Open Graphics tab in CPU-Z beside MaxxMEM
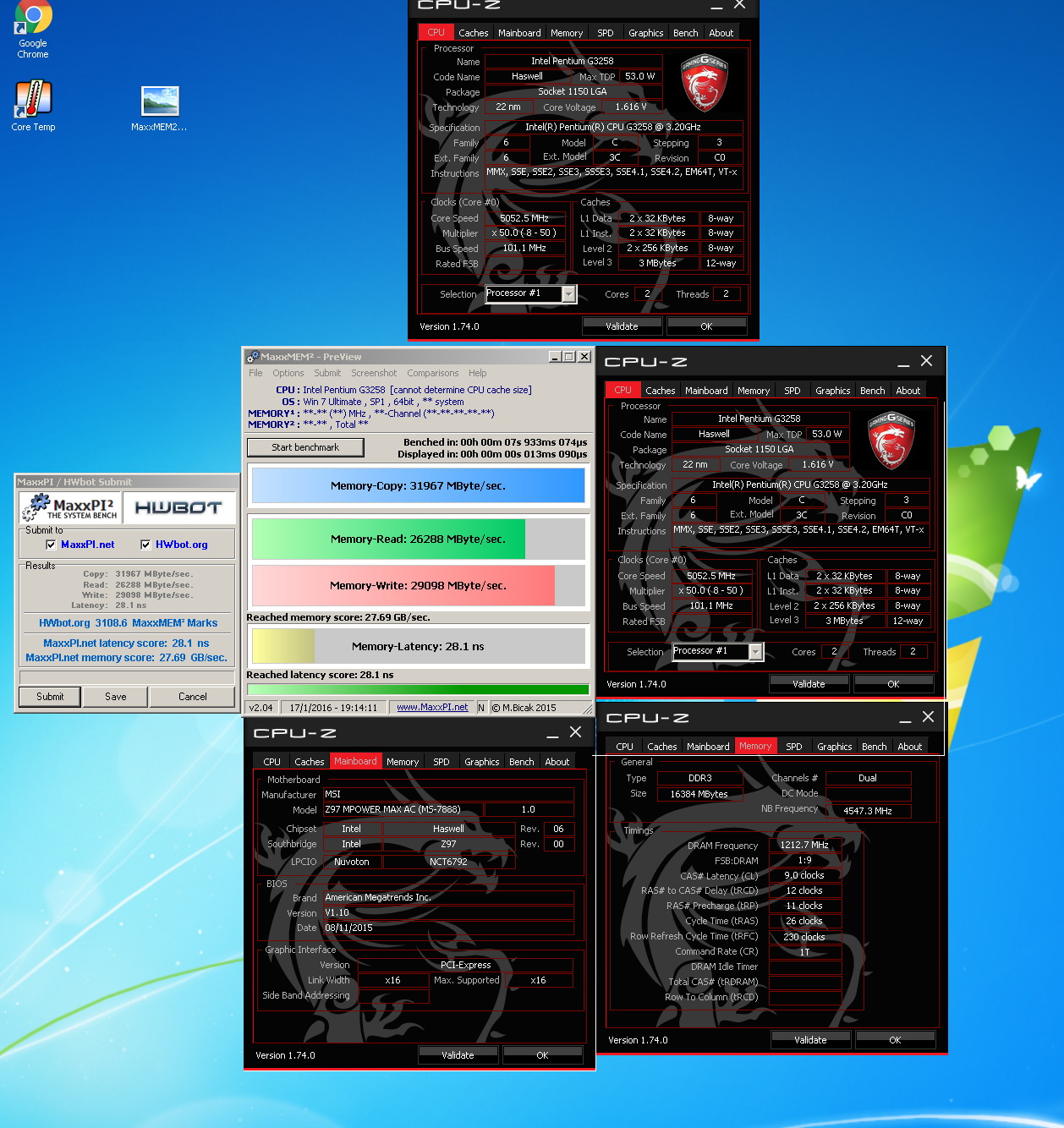The width and height of the screenshot is (1064, 1128). pyautogui.click(x=833, y=391)
